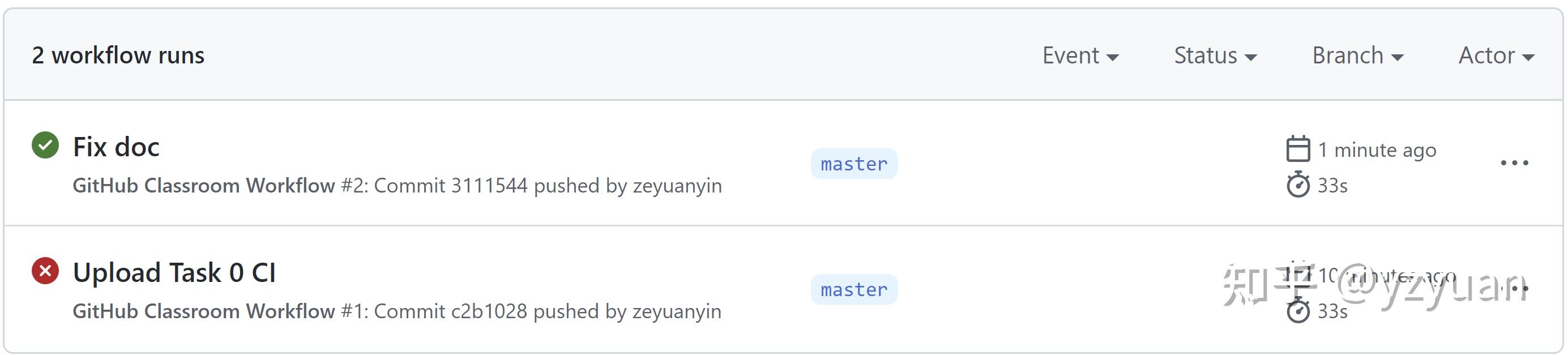Click the red failed status icon
Screen dimensions: 1568x355
point(45,271)
